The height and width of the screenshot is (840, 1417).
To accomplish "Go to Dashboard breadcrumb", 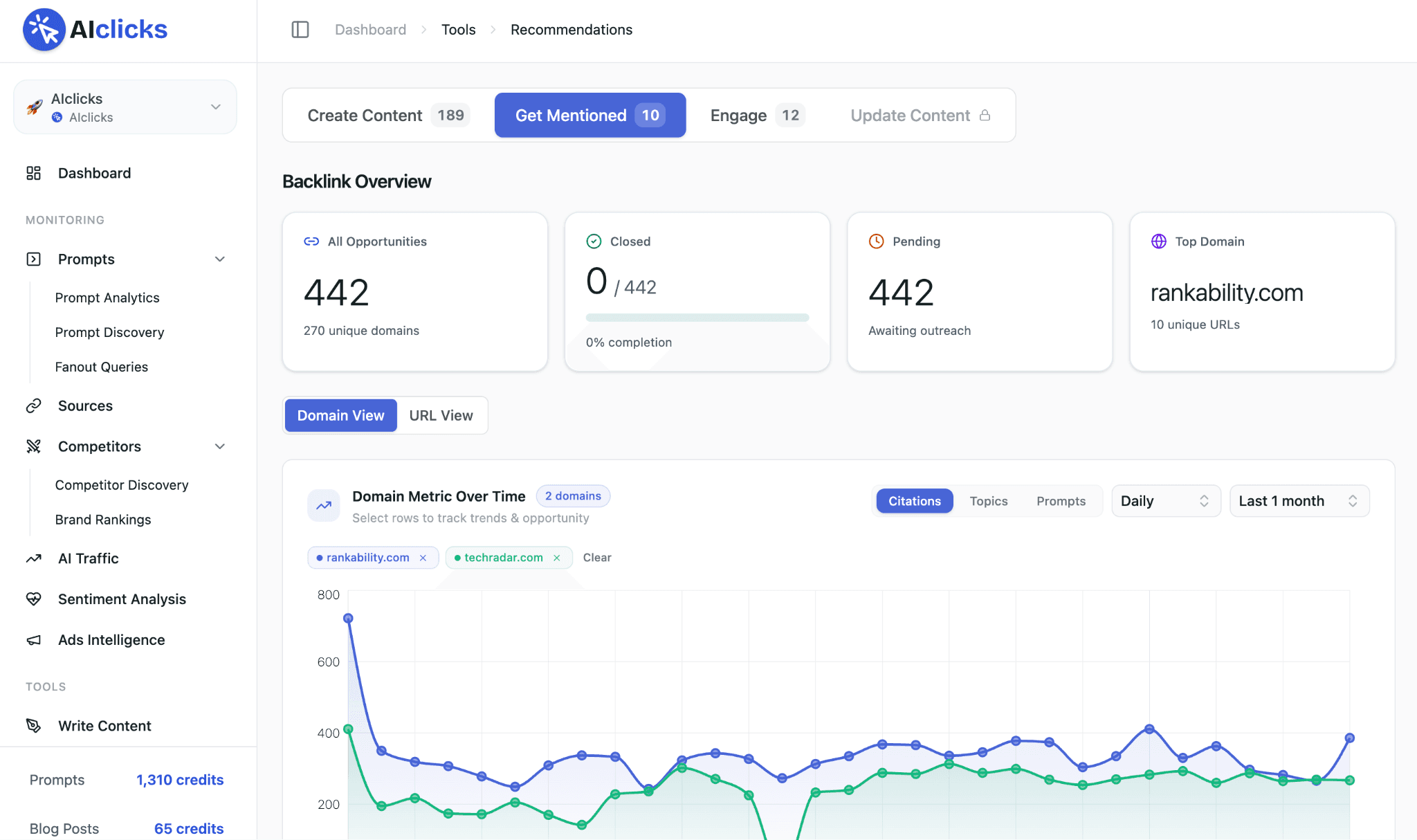I will tap(370, 30).
